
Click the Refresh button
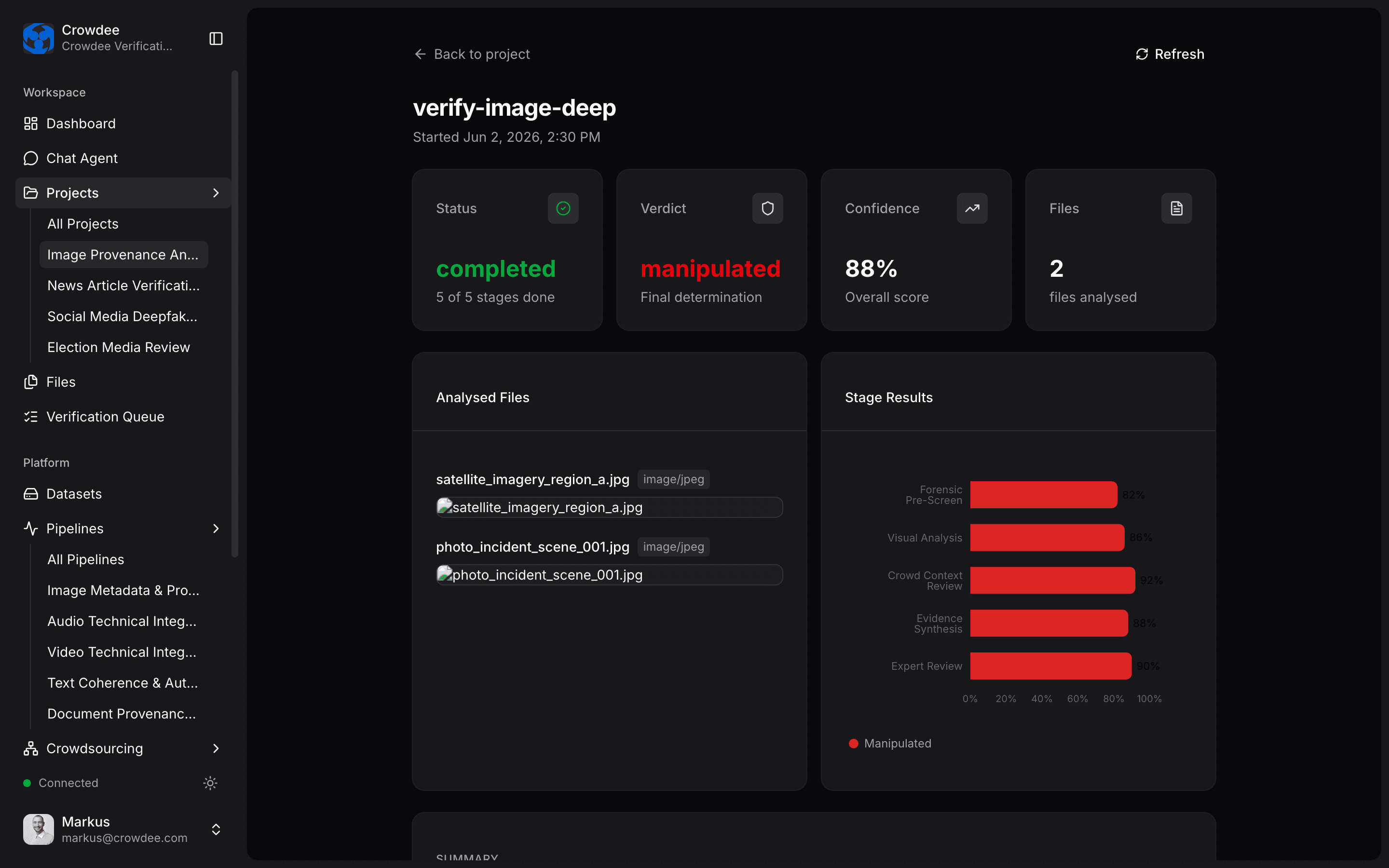(1170, 54)
